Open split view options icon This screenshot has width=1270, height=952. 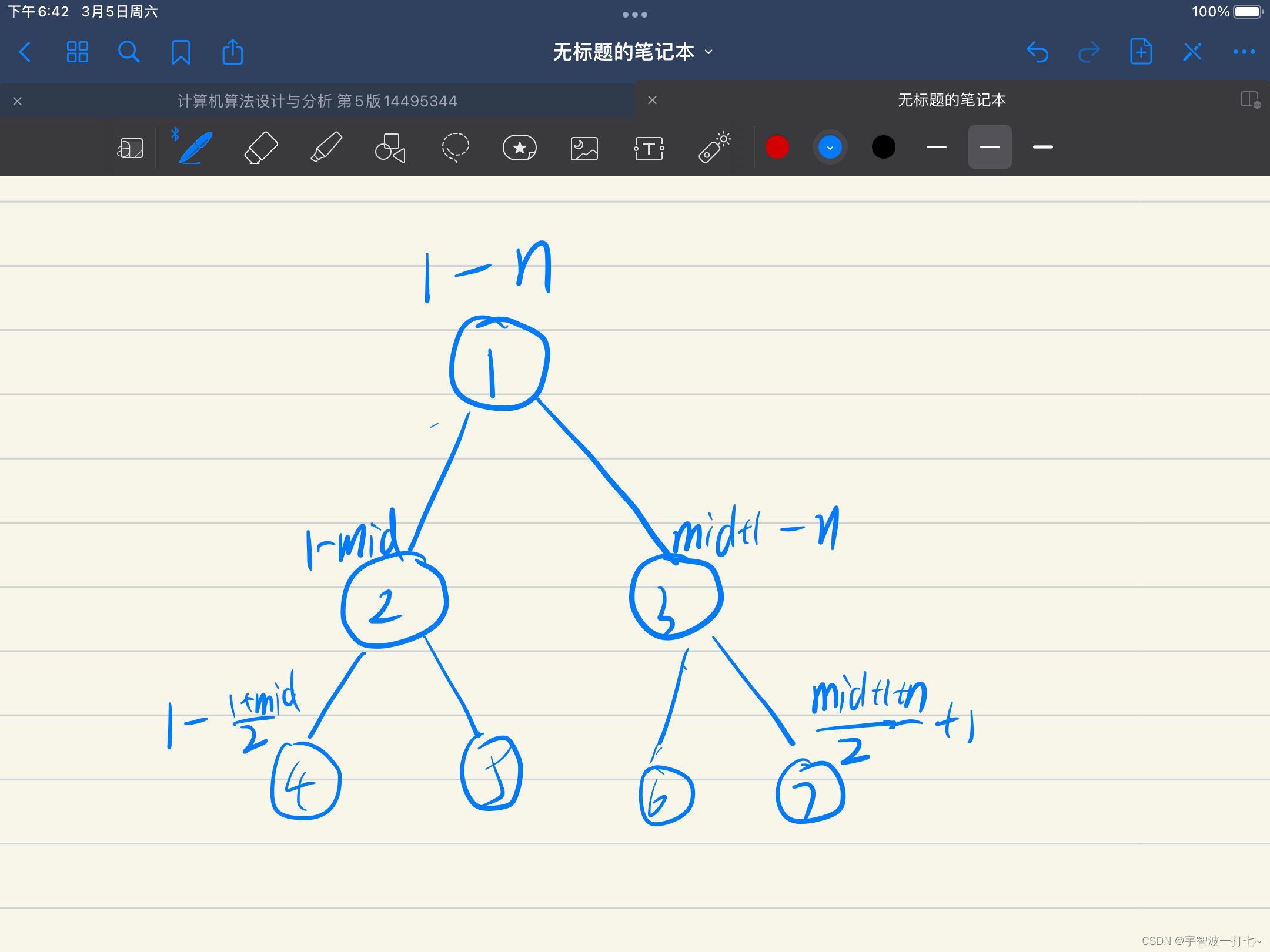(x=1250, y=100)
